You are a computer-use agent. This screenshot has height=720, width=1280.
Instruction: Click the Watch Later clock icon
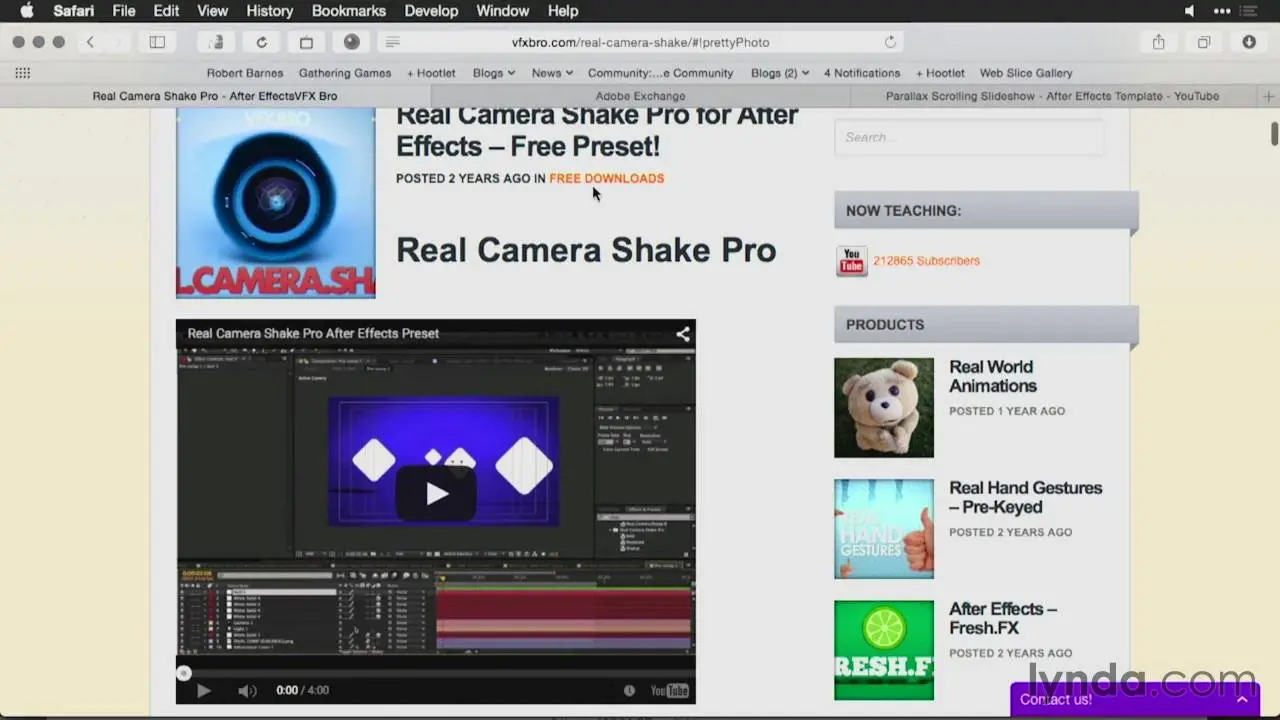pyautogui.click(x=629, y=690)
